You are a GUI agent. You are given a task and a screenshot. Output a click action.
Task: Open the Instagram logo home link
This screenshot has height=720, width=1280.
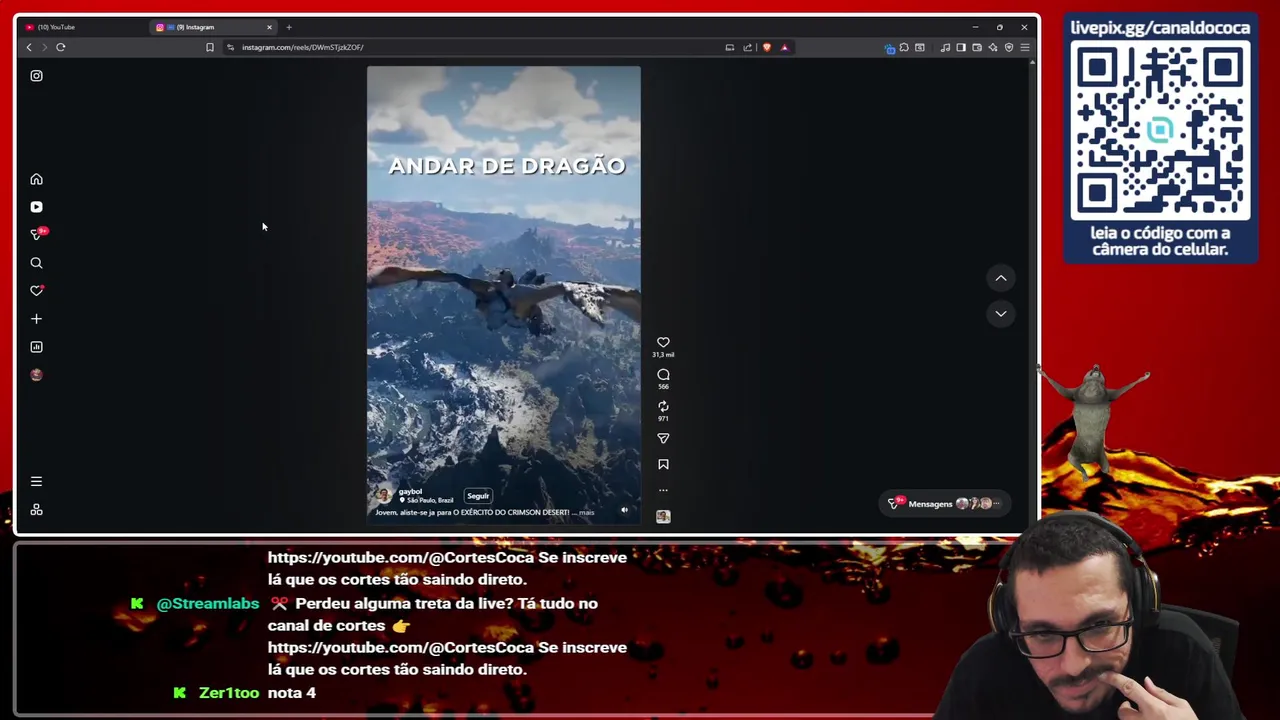pyautogui.click(x=36, y=76)
